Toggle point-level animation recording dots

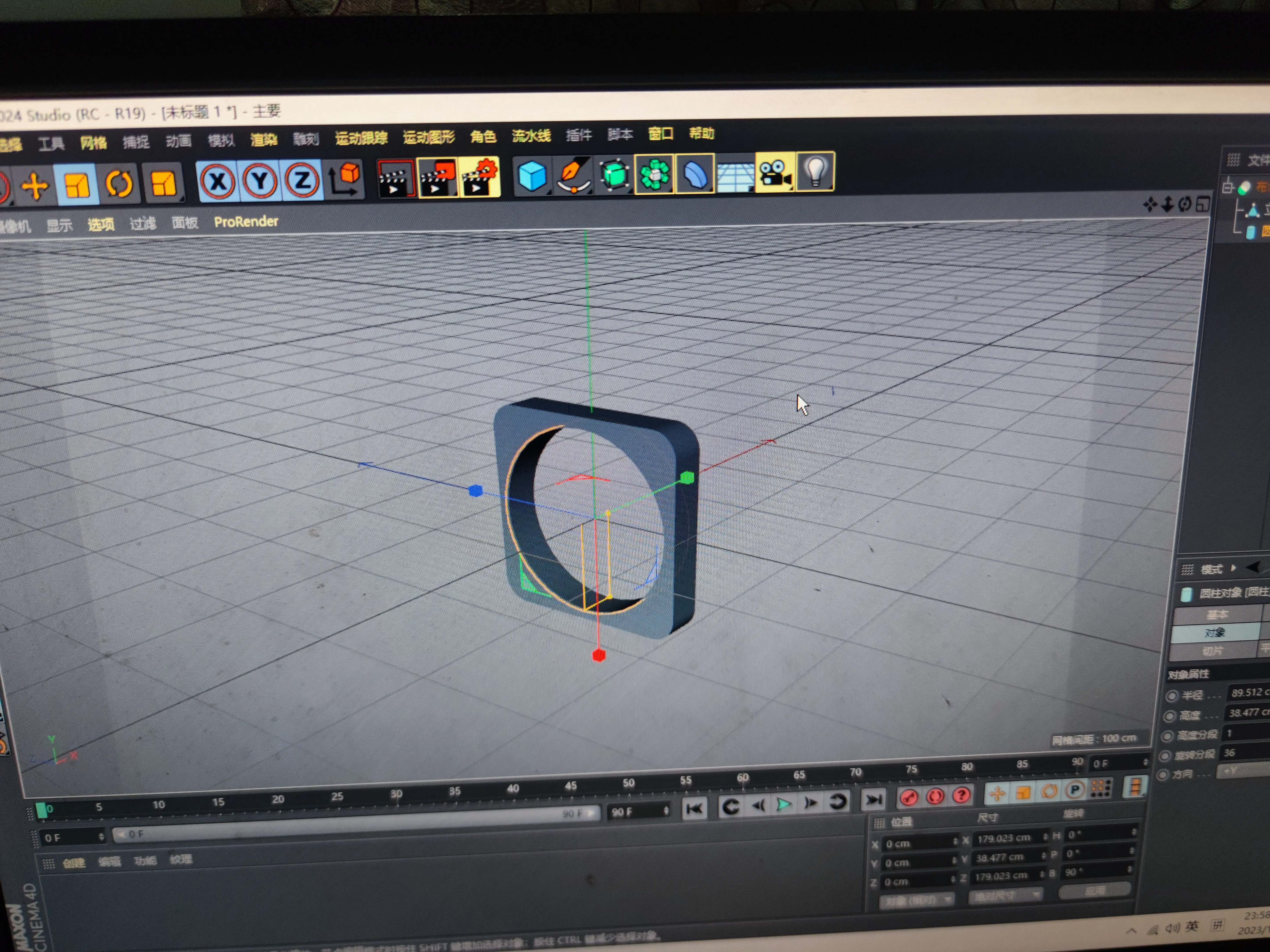[x=1101, y=789]
